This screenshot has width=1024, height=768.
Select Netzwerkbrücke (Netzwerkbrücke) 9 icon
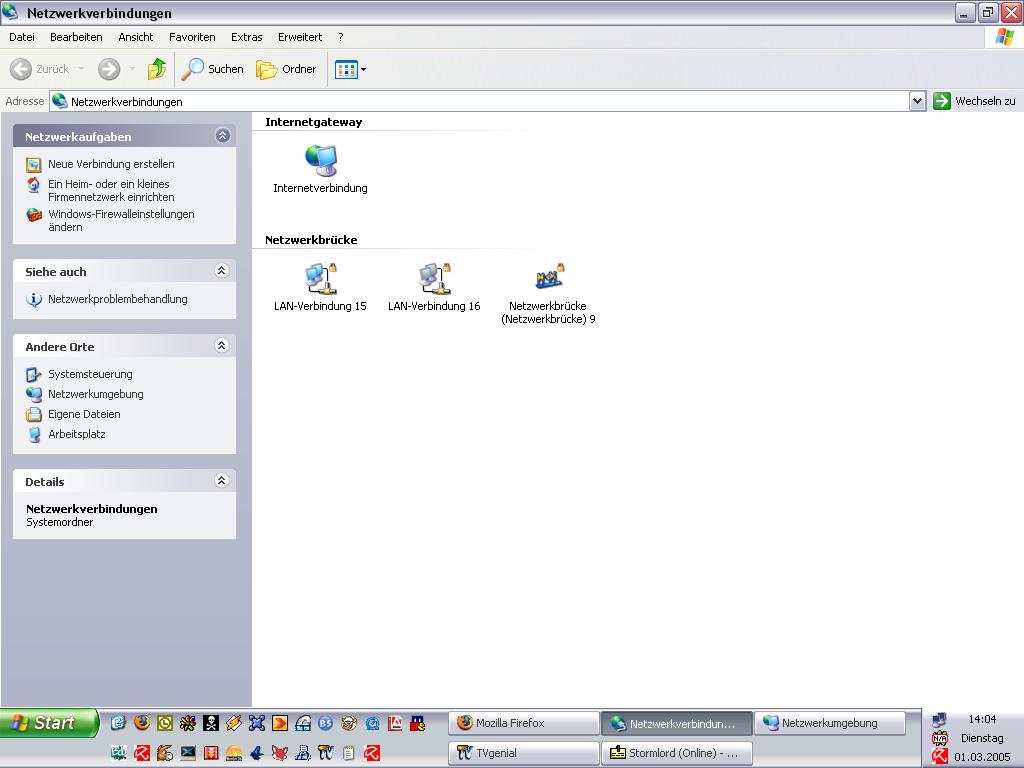point(548,294)
